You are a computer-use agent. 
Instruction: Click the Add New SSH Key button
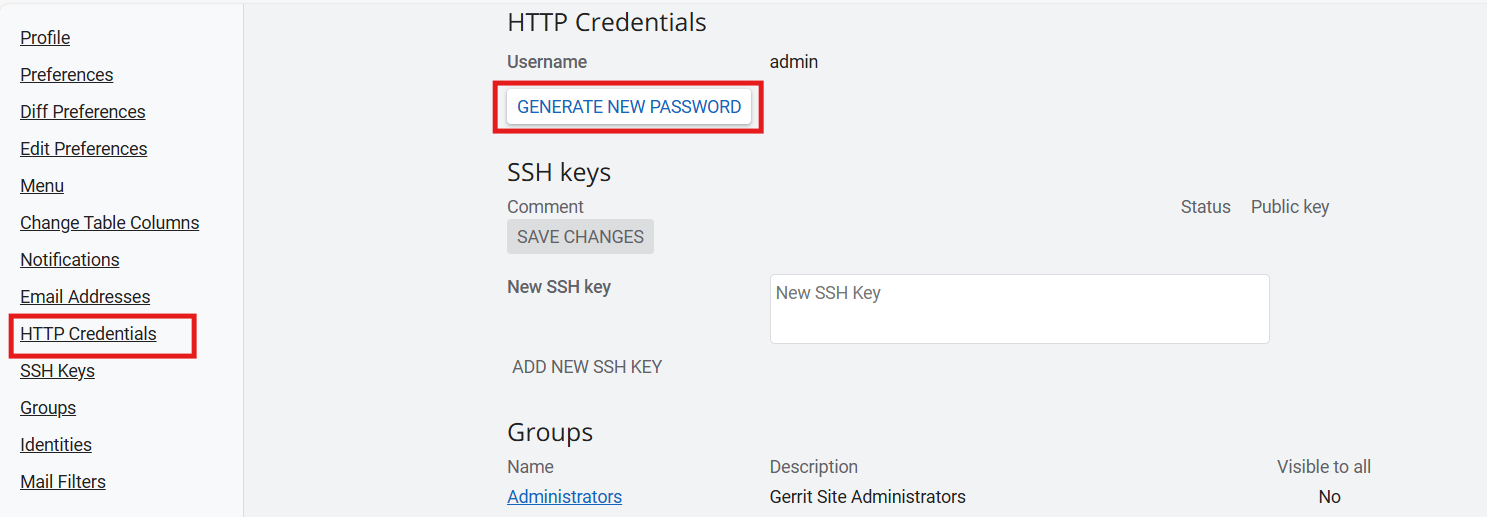pyautogui.click(x=587, y=367)
